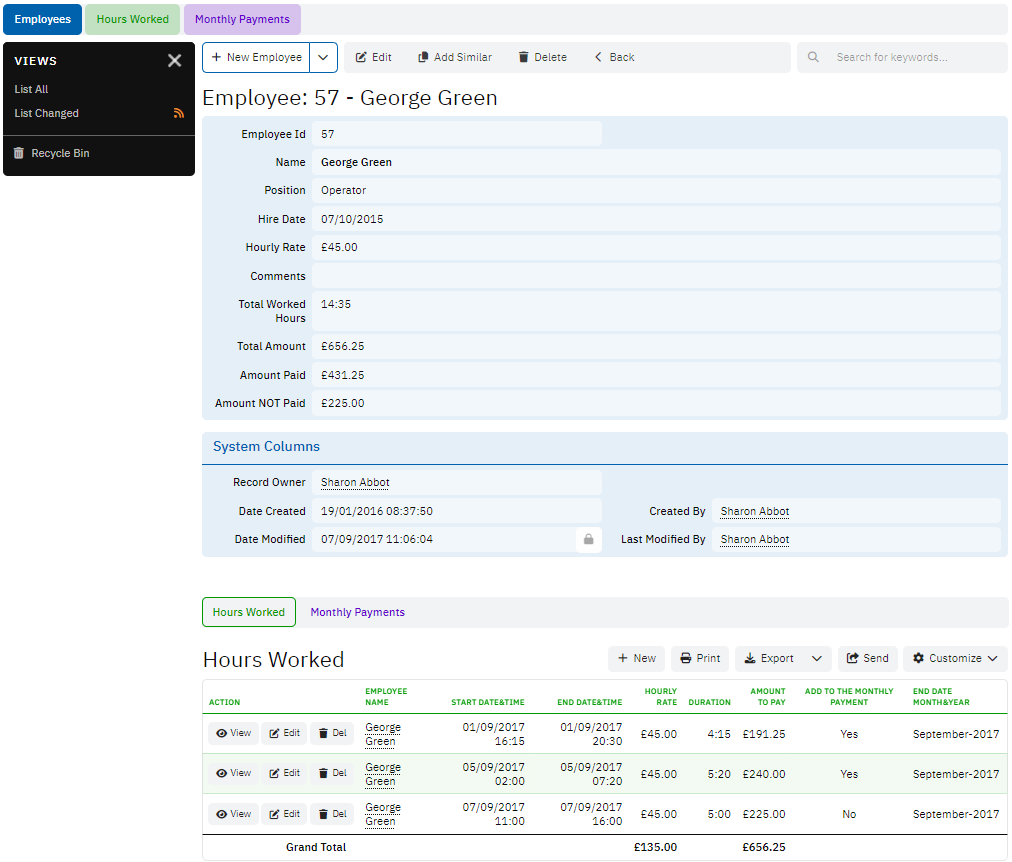This screenshot has width=1012, height=862.
Task: Open the Sharon Abbot Record Owner link
Action: [355, 483]
